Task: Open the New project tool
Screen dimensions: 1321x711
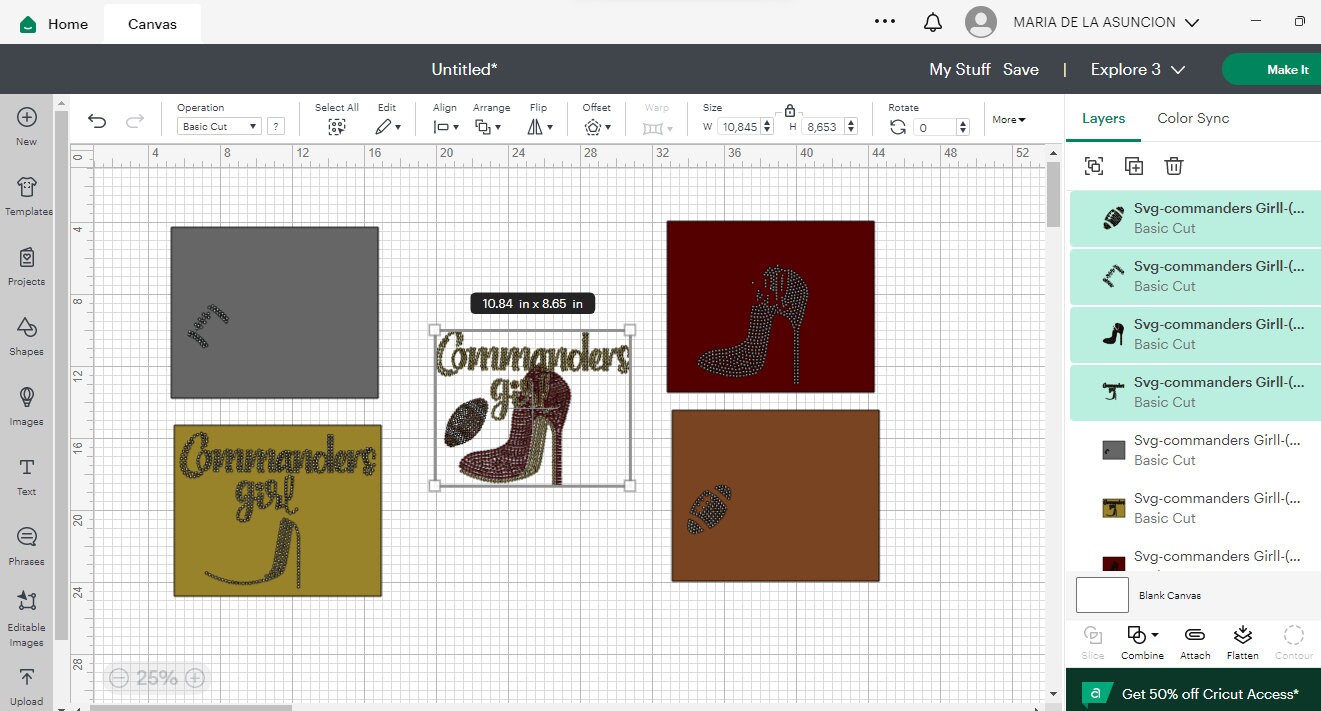Action: click(x=27, y=126)
